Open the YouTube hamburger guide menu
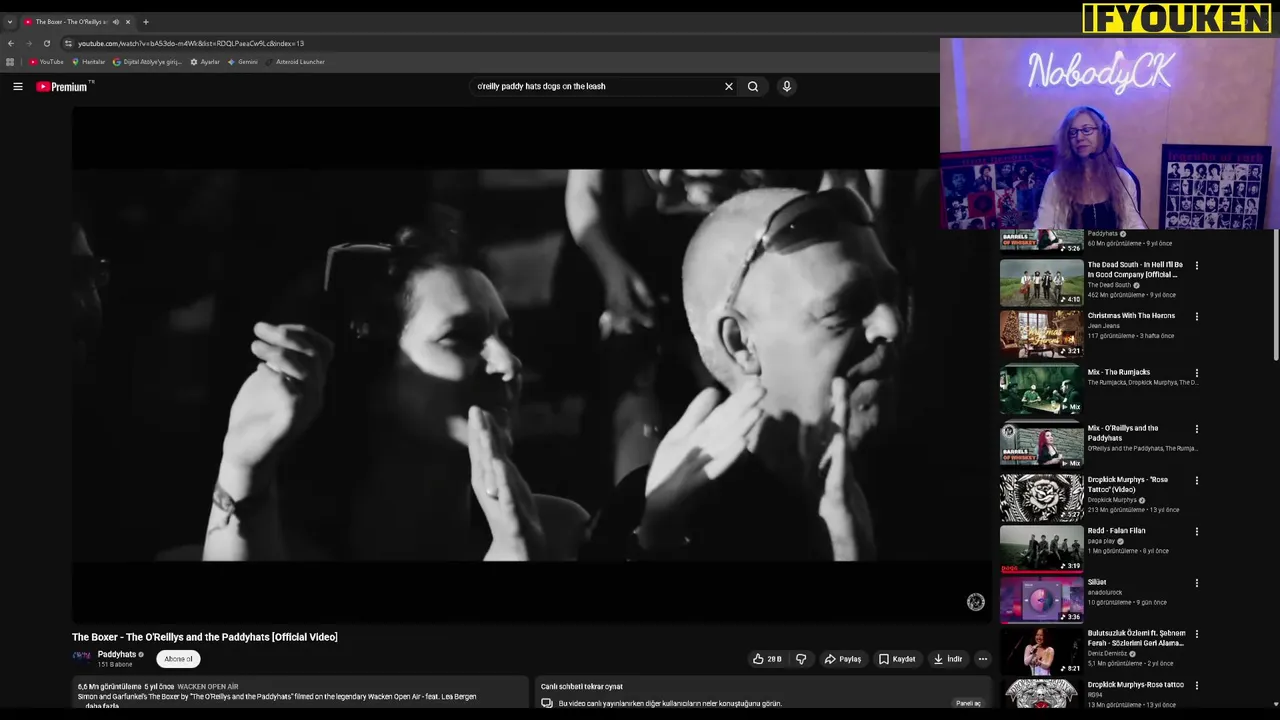This screenshot has height=720, width=1280. click(x=18, y=87)
